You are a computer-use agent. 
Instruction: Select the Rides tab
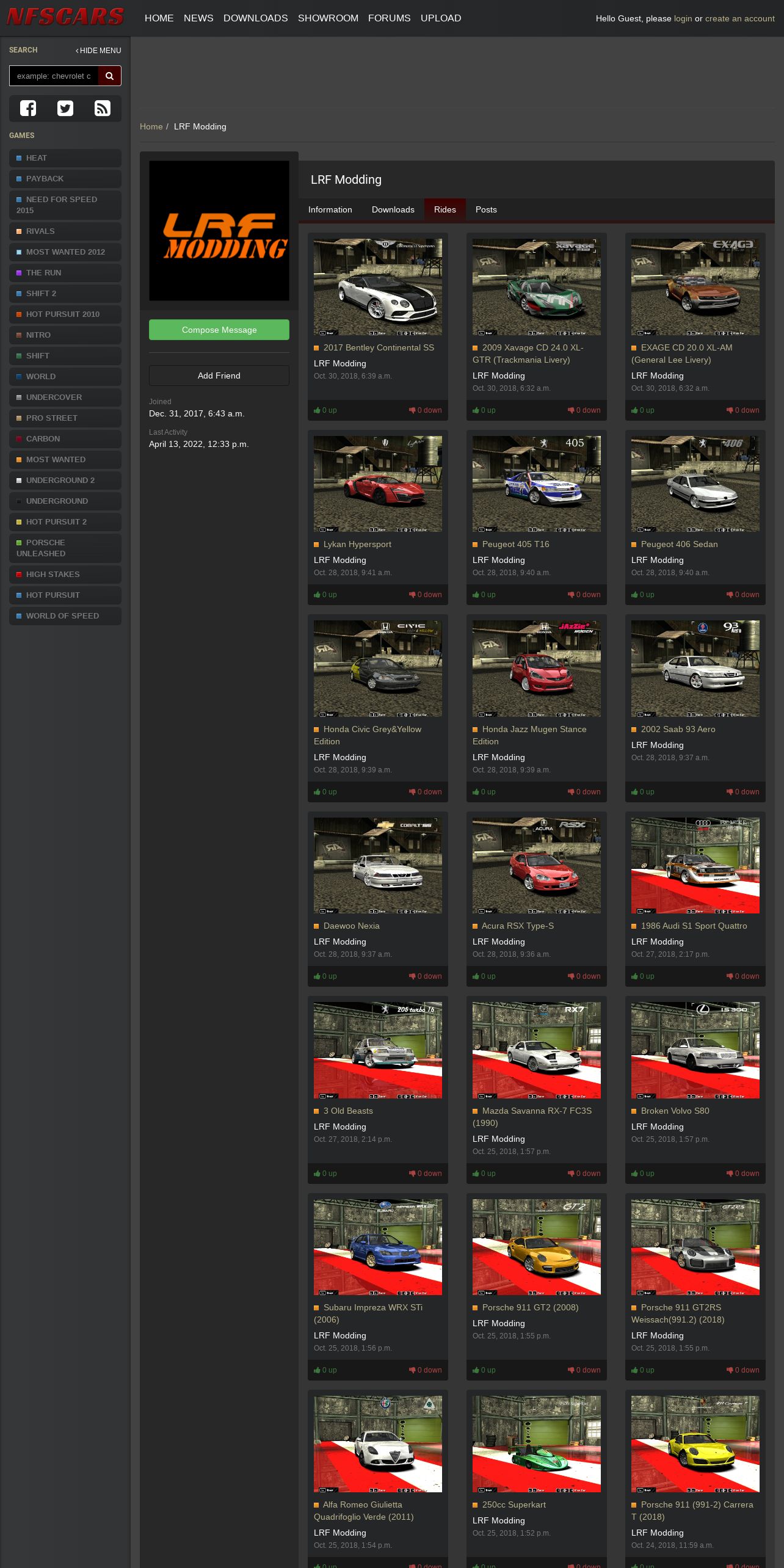(445, 209)
